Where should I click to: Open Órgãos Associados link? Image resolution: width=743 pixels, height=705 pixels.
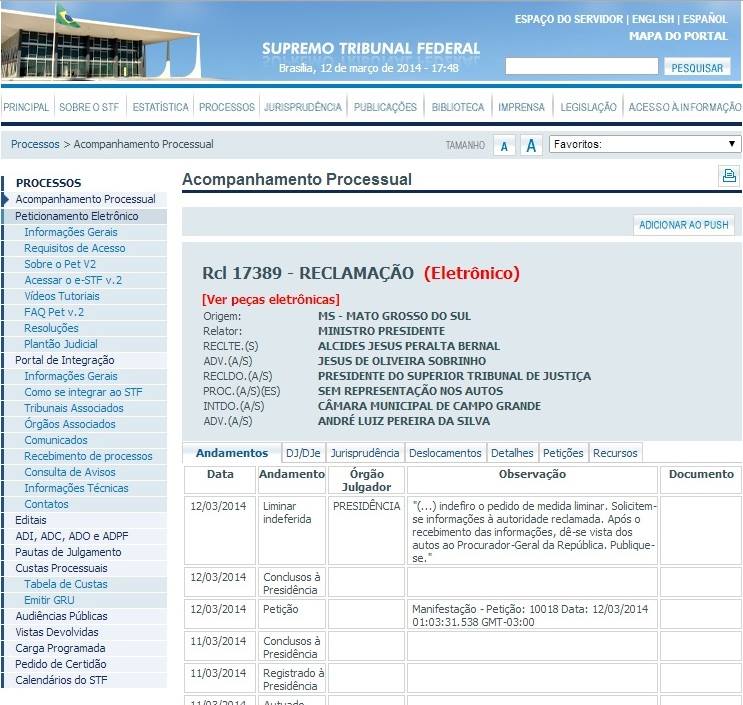tap(70, 425)
